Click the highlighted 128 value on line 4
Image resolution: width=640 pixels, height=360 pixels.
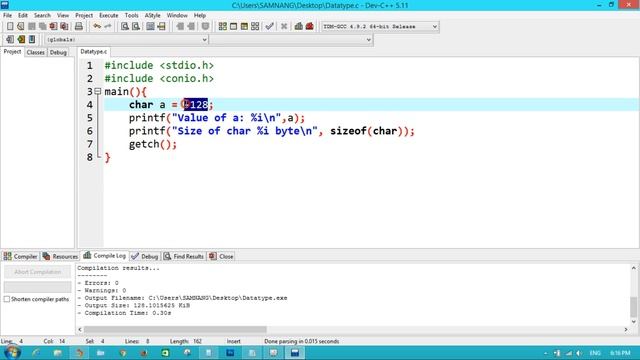tap(196, 104)
